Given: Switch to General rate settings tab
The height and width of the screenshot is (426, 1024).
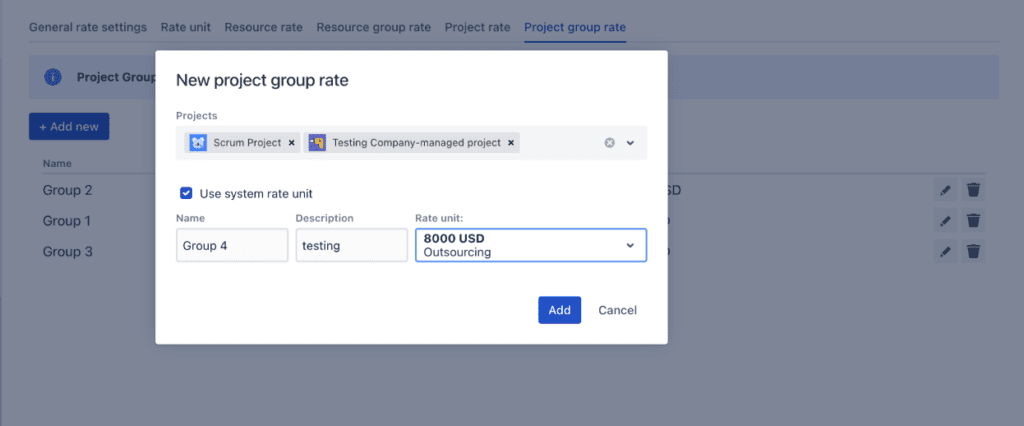Looking at the screenshot, I should coord(88,27).
